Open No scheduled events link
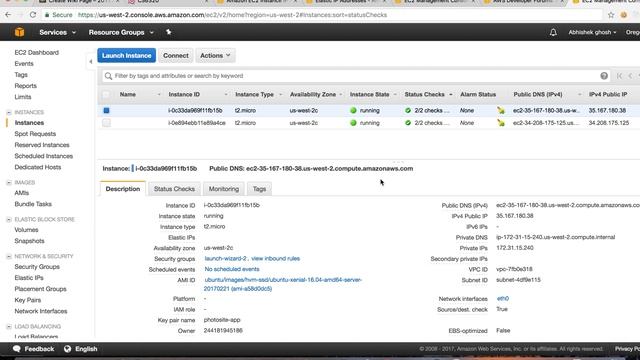The height and width of the screenshot is (360, 640). [232, 269]
